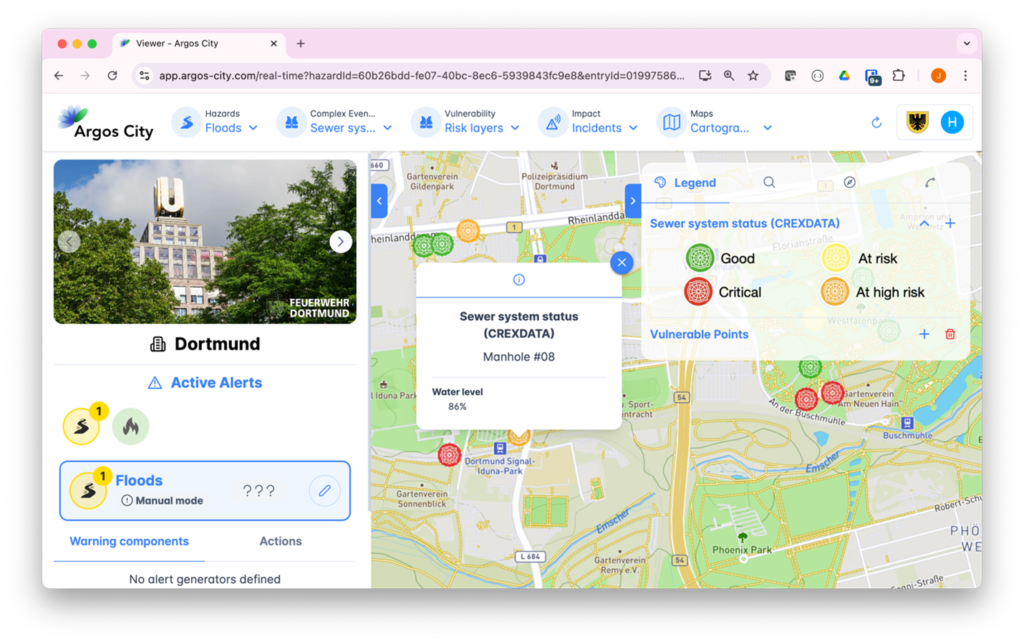Delete the Vulnerable Points layer via trash icon
This screenshot has width=1024, height=644.
click(950, 334)
